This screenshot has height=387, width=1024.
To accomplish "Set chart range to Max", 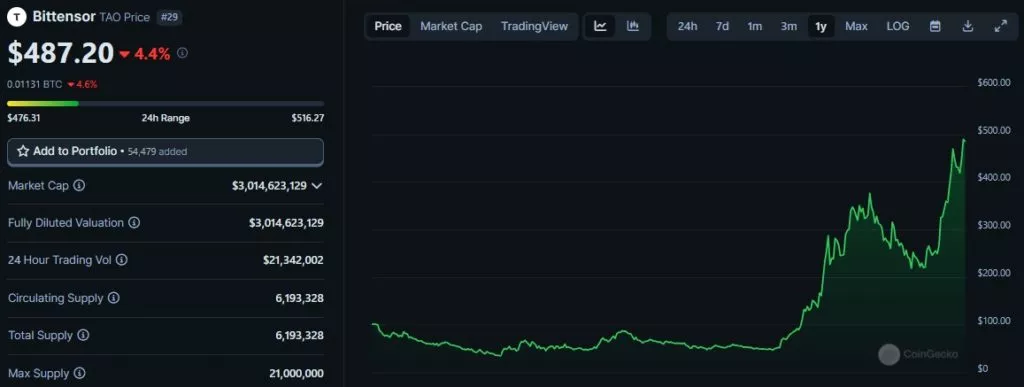I will tap(856, 26).
